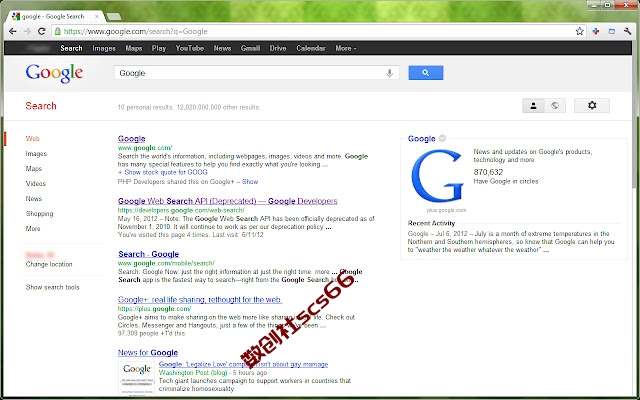Click the red Search heading
Screen dimensions: 640x400
point(41,106)
